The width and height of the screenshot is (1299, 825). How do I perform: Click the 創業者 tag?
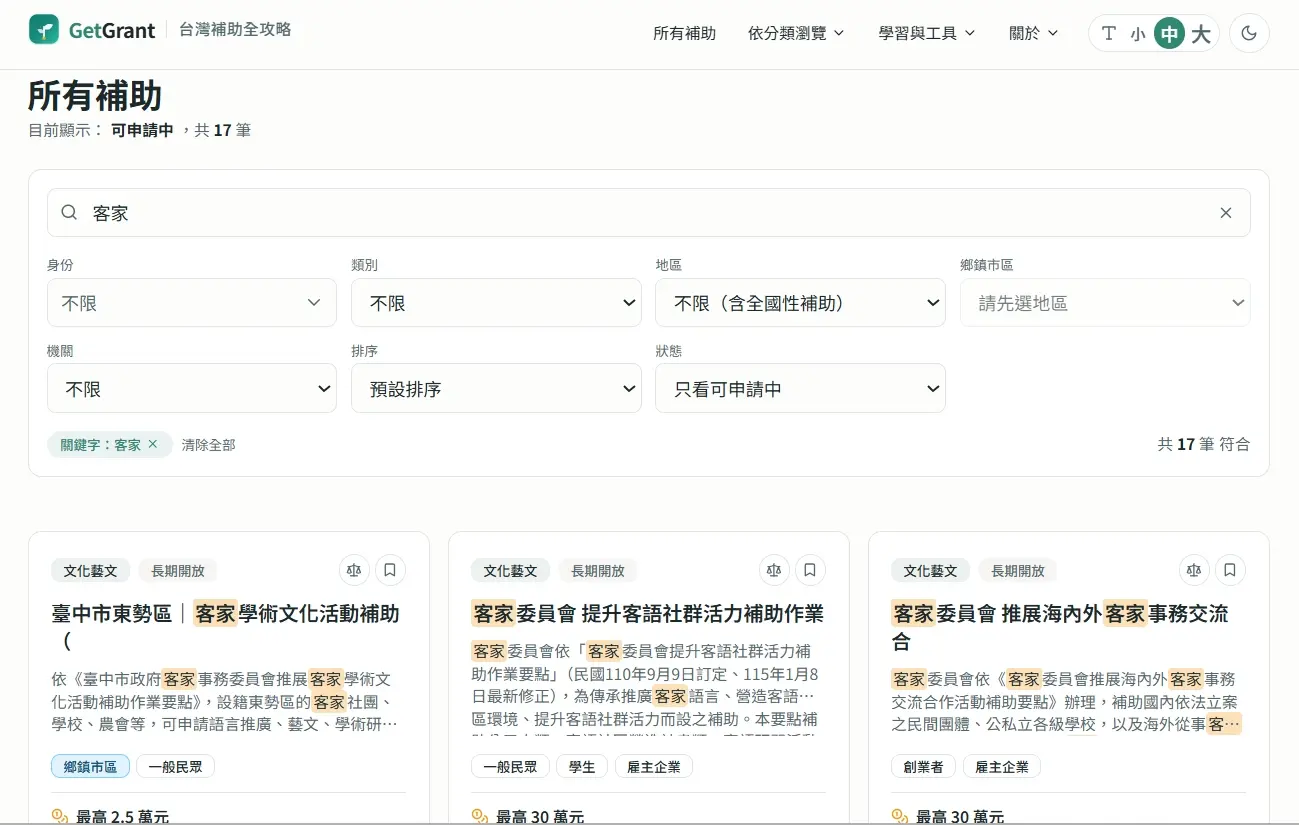(x=923, y=767)
